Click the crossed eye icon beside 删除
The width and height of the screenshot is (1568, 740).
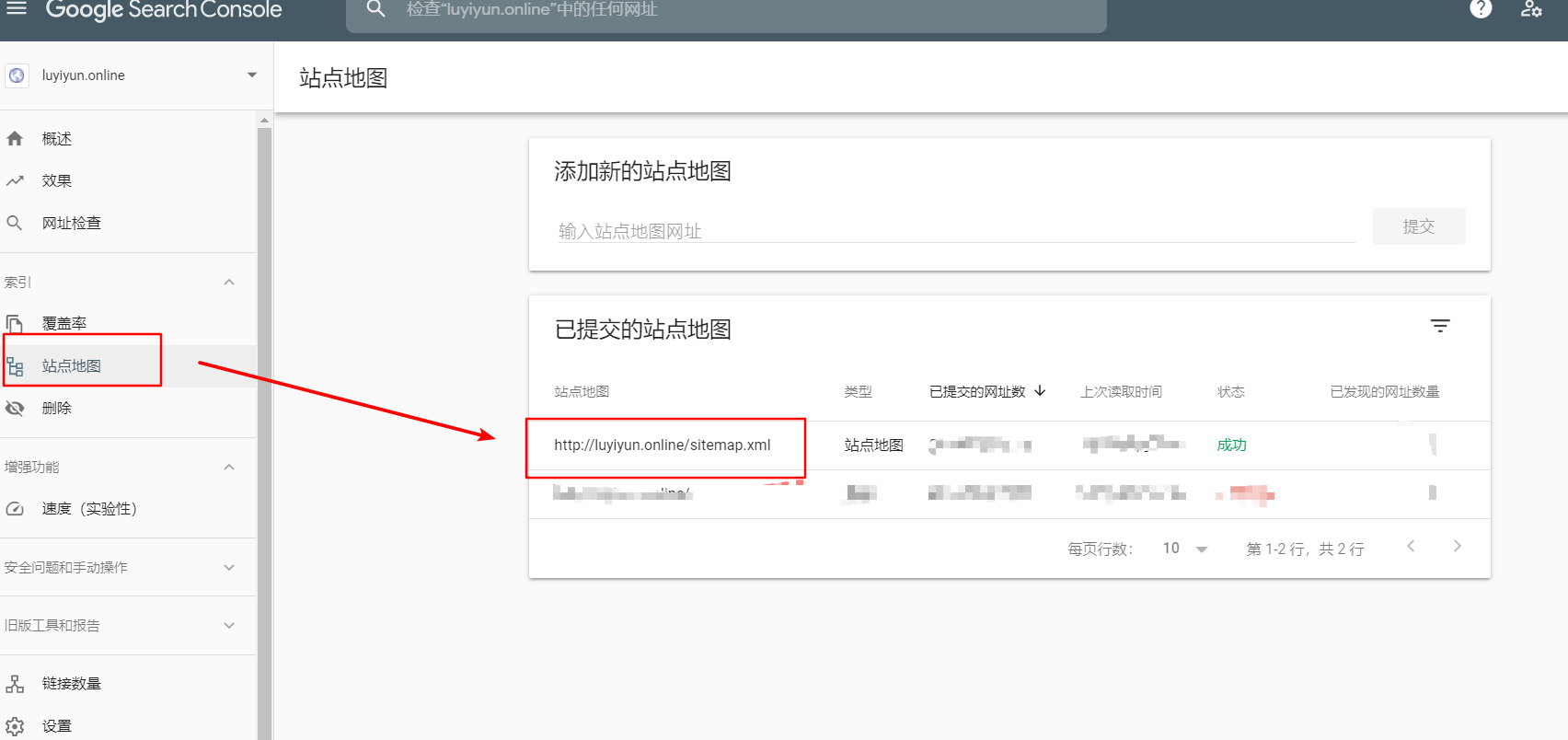[15, 409]
